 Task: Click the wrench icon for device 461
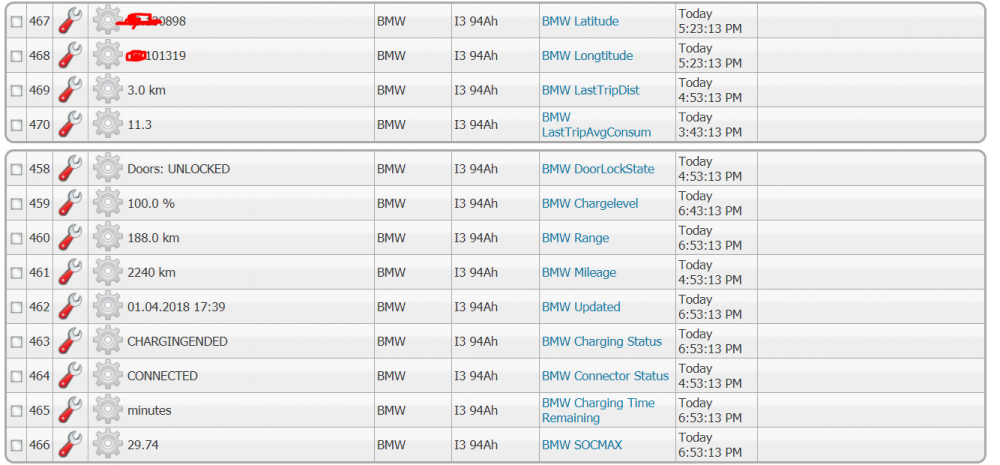click(70, 273)
